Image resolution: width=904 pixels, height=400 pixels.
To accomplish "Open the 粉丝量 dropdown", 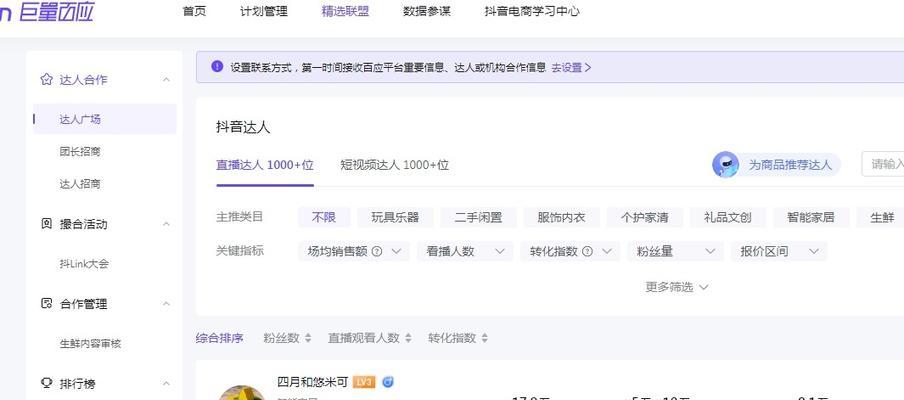I will 676,251.
